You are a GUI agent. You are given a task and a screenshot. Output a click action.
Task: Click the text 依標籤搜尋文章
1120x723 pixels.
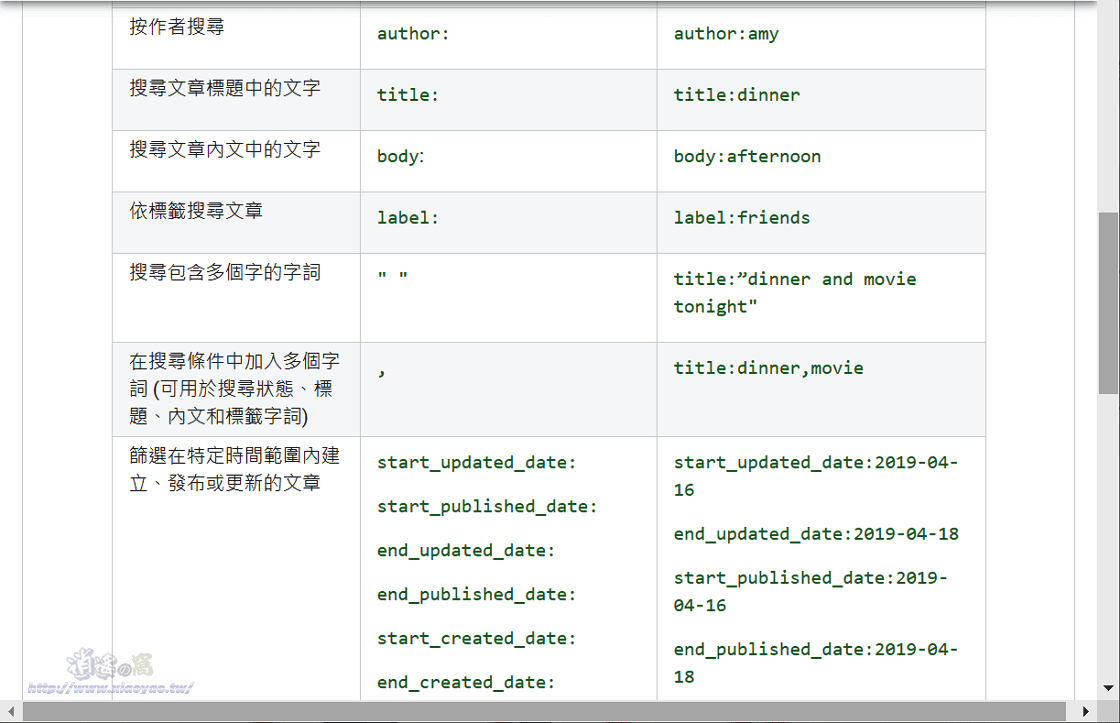[196, 211]
